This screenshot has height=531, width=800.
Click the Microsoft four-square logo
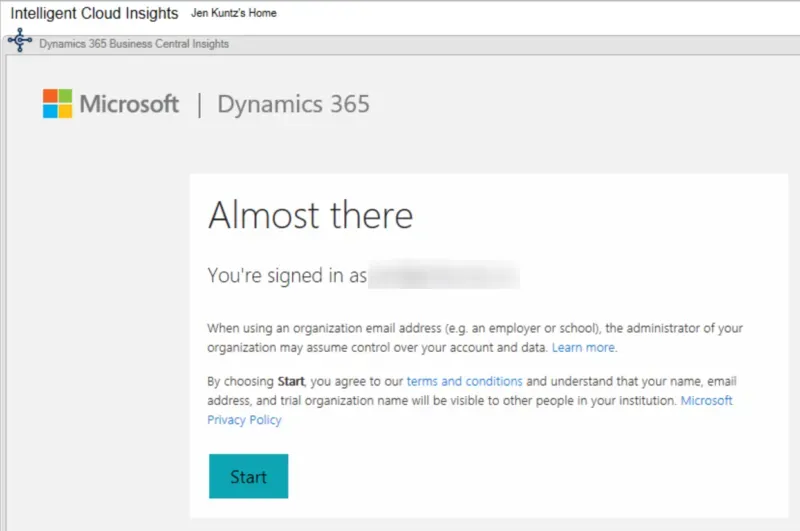(x=58, y=104)
